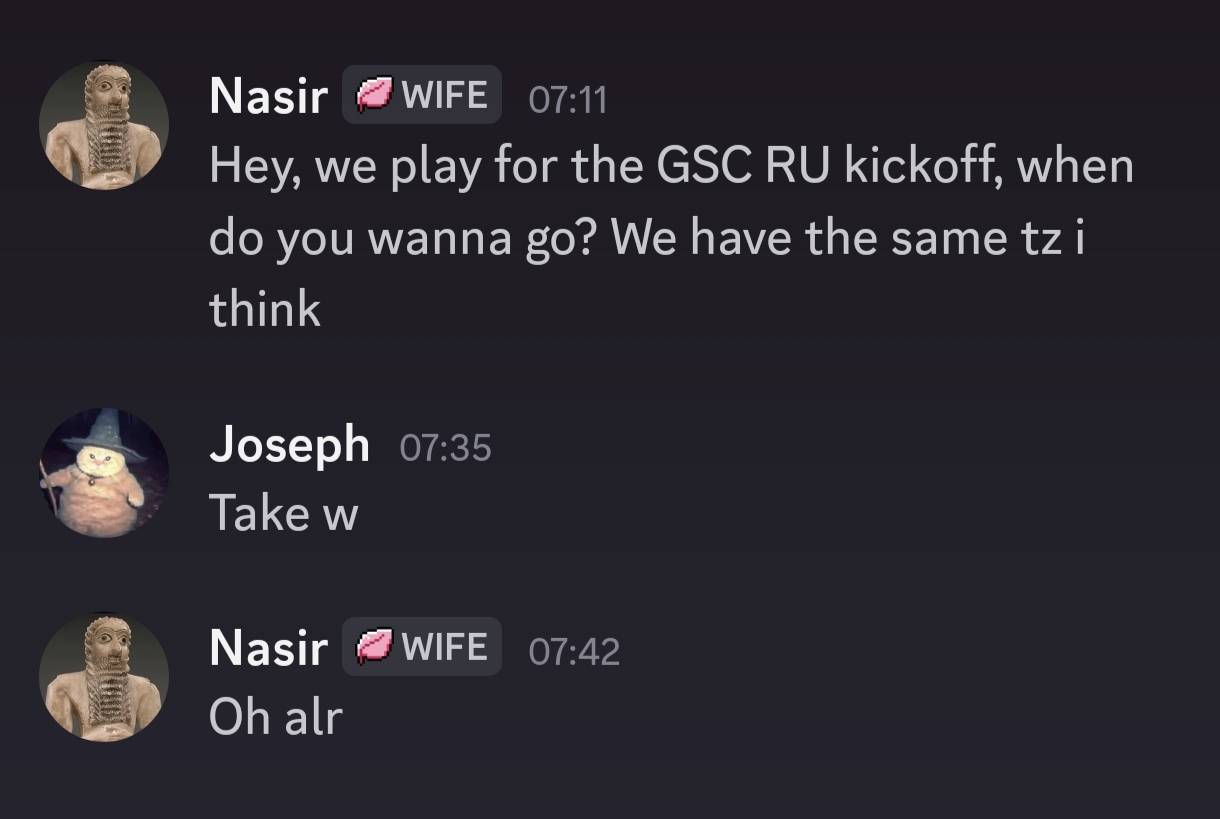Image resolution: width=1220 pixels, height=819 pixels.
Task: Open the Nasir username above the kickoff message
Action: coord(268,96)
